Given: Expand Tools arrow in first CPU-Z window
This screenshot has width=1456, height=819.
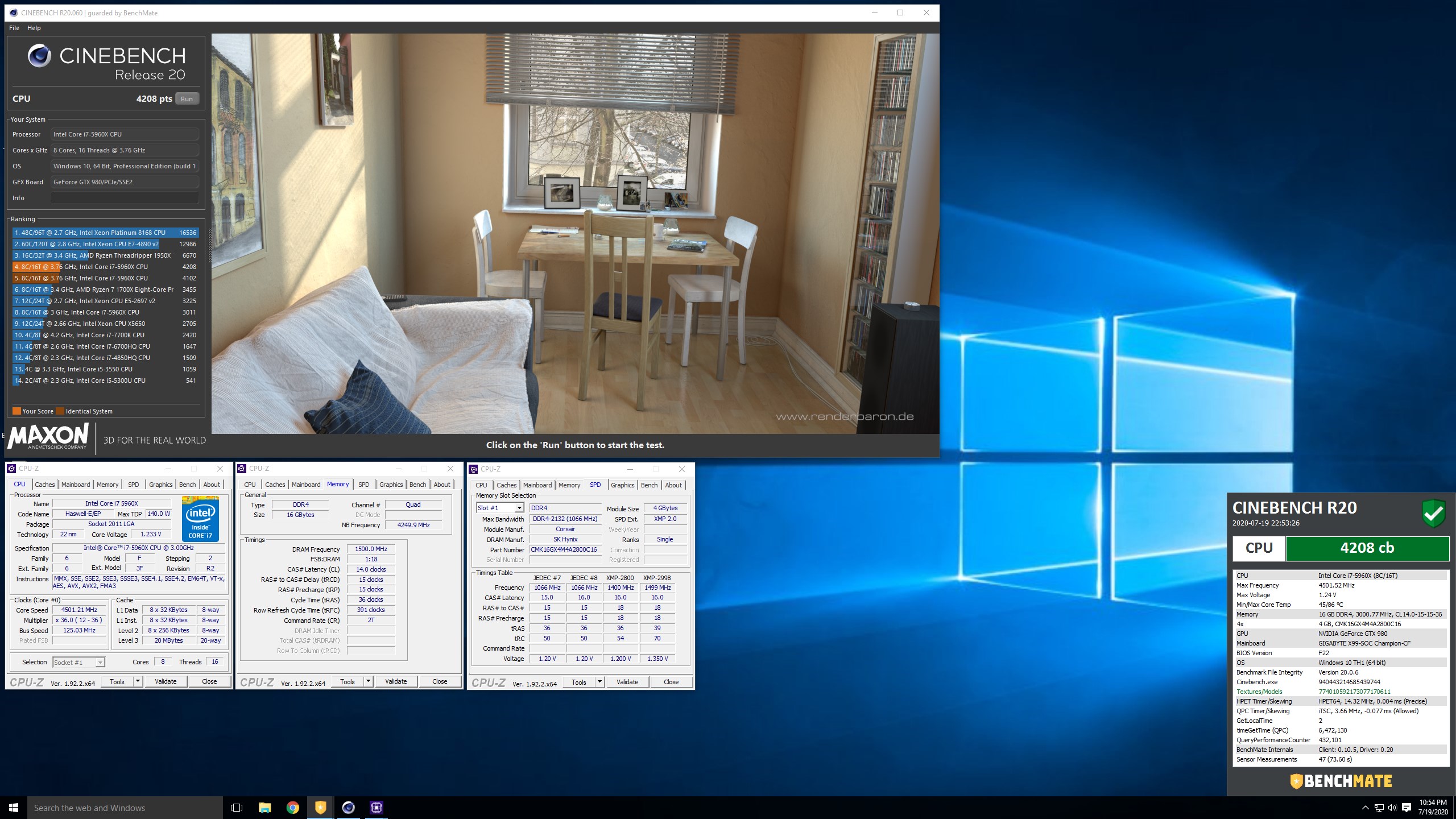Looking at the screenshot, I should pyautogui.click(x=138, y=681).
